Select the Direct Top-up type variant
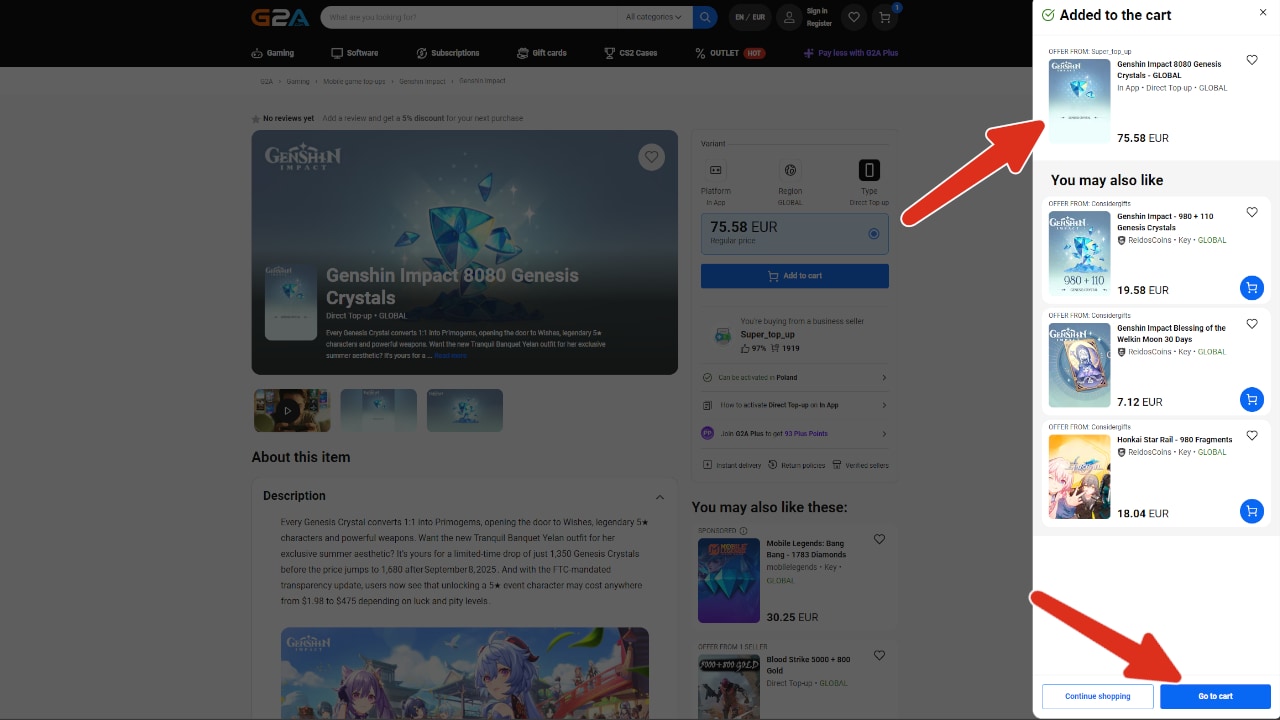The height and width of the screenshot is (720, 1280). (869, 171)
